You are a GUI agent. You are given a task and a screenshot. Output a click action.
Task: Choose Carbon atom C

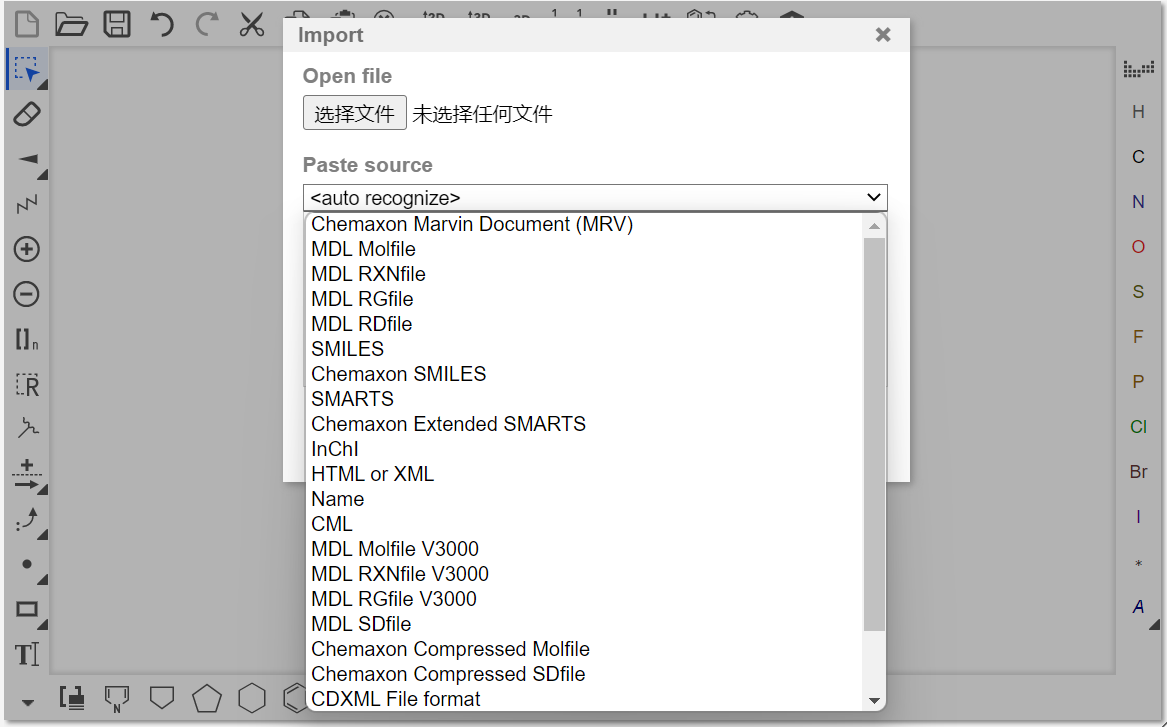tap(1138, 157)
